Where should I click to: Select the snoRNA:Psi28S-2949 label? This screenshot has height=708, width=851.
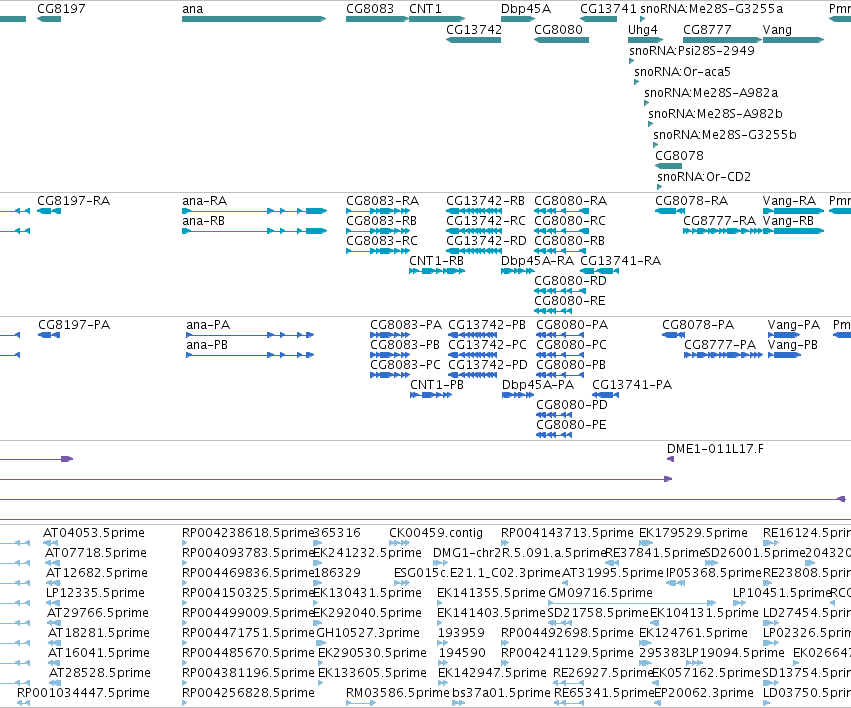(692, 50)
